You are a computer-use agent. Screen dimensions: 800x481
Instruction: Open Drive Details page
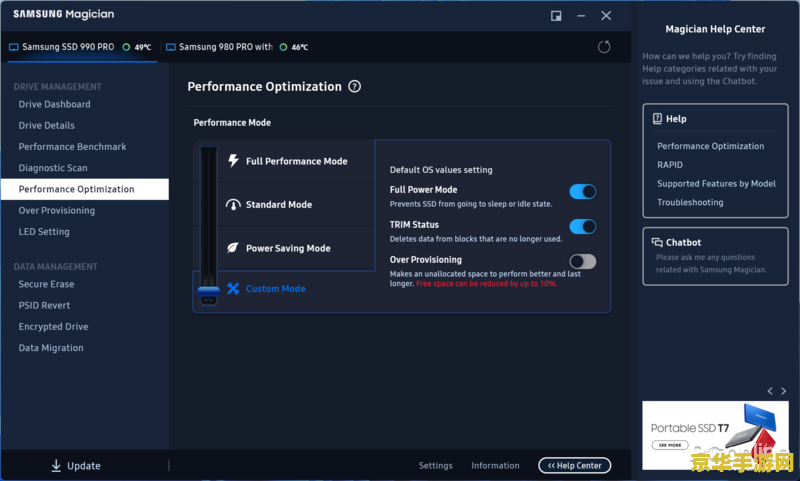46,125
